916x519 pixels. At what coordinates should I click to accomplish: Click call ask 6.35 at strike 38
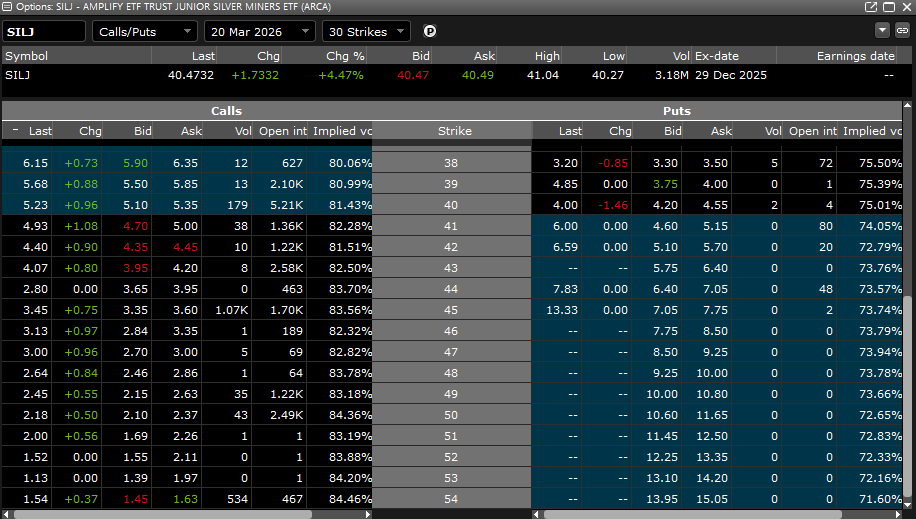pos(185,163)
